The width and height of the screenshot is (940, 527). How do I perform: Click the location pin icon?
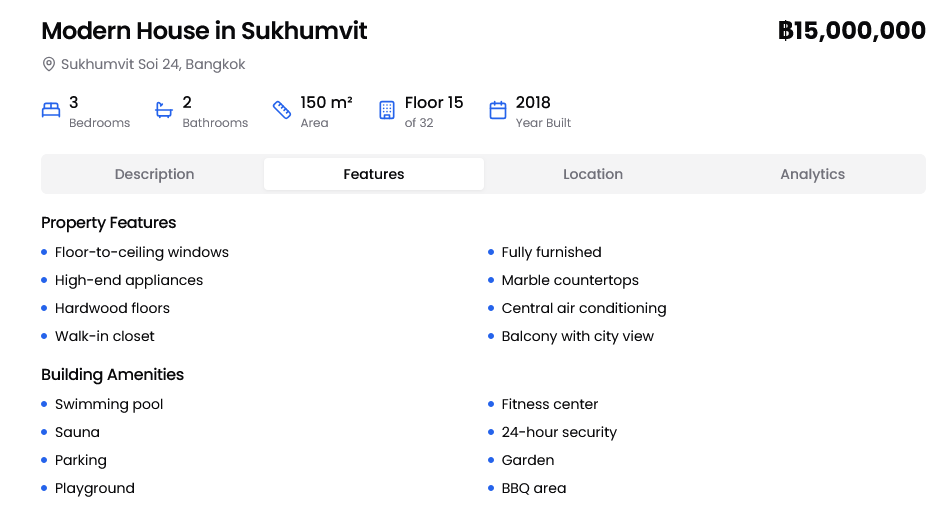pyautogui.click(x=48, y=65)
